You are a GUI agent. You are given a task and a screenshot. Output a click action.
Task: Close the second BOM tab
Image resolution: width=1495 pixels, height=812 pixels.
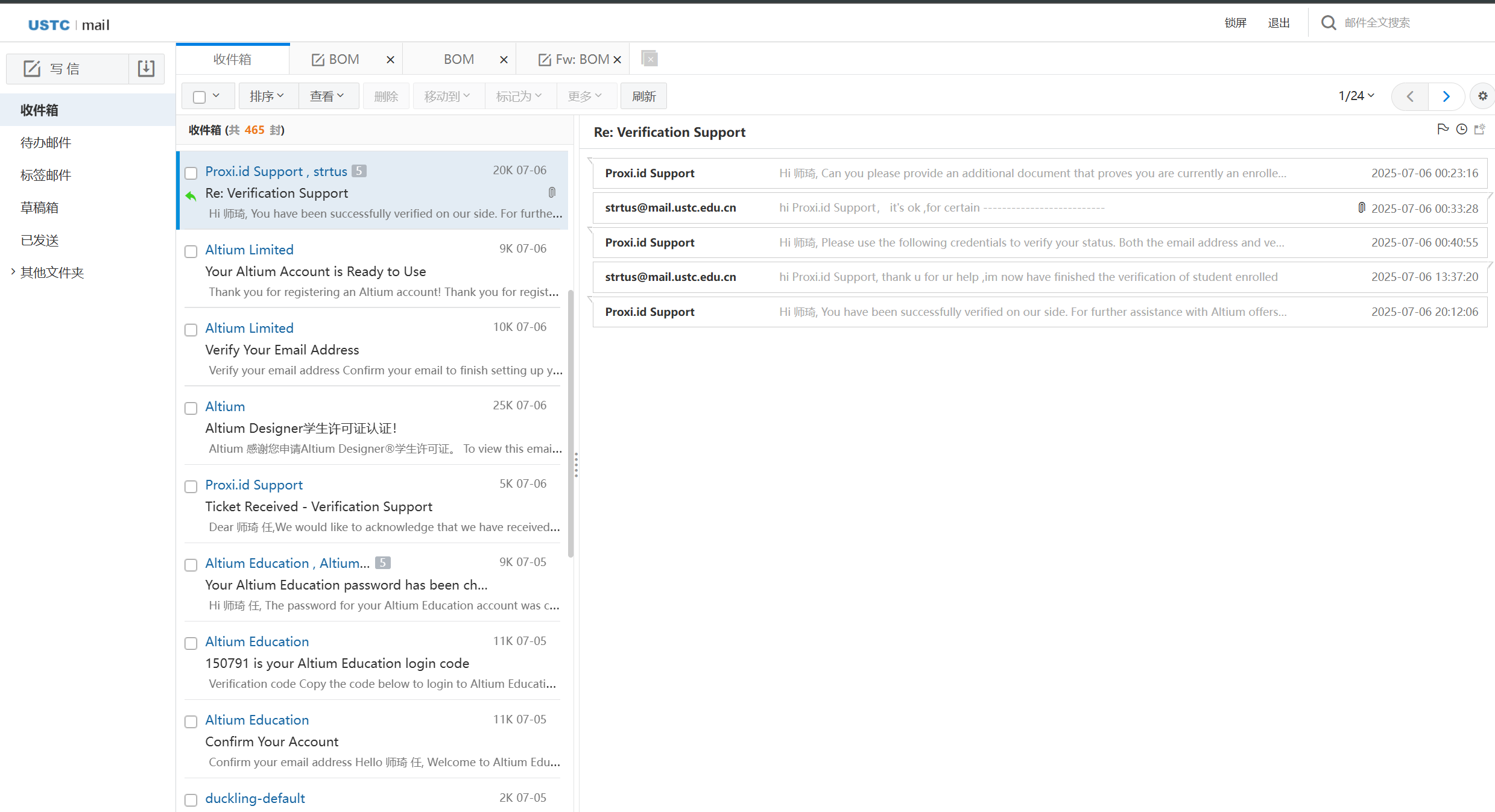coord(504,60)
